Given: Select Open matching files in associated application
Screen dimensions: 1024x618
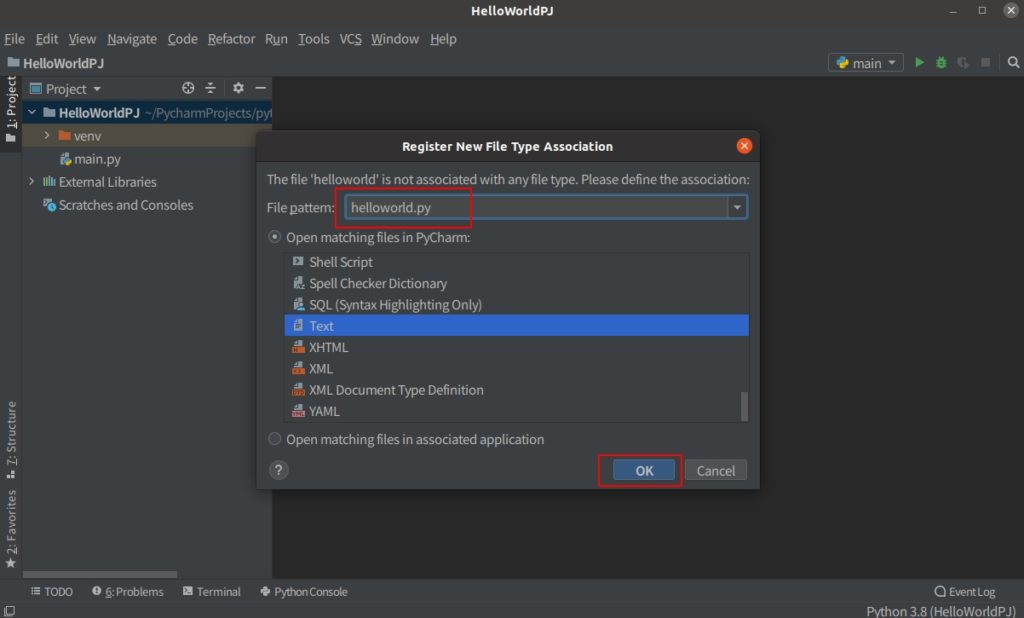Looking at the screenshot, I should (275, 439).
